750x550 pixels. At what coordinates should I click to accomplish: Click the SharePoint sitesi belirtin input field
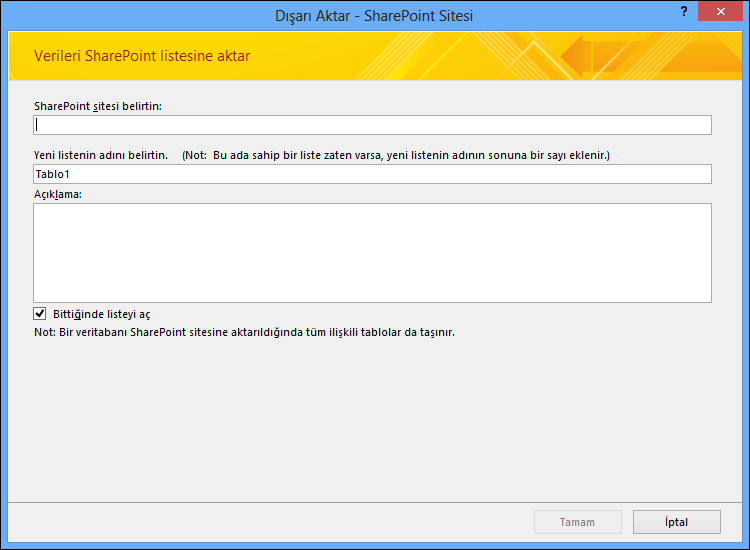(372, 125)
